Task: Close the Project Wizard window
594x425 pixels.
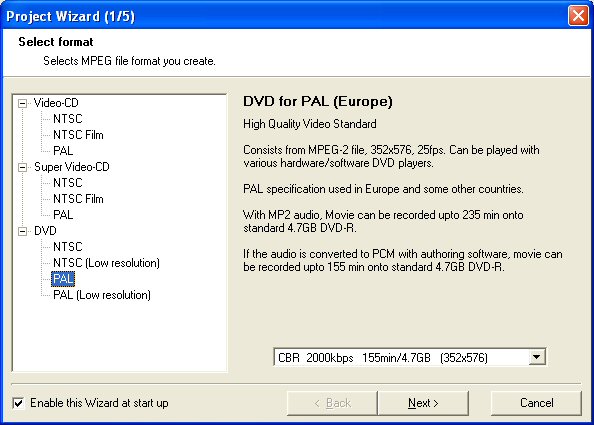Action: tap(578, 16)
